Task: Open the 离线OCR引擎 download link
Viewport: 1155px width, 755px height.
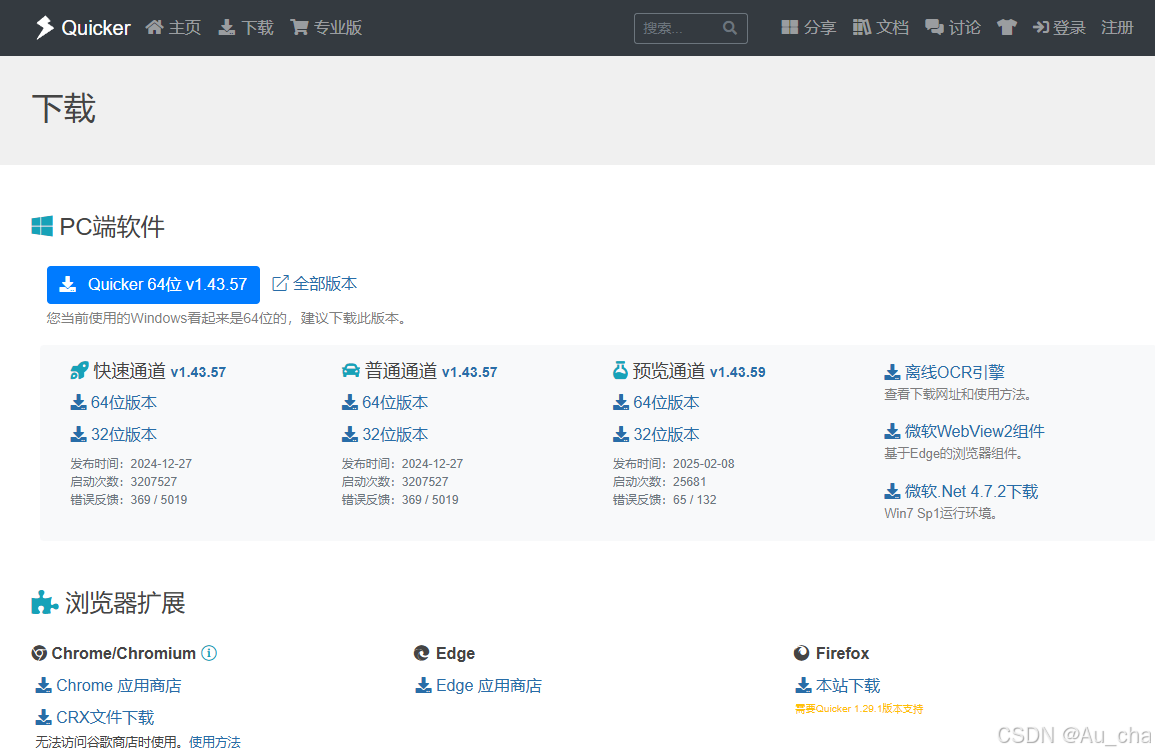Action: 946,372
